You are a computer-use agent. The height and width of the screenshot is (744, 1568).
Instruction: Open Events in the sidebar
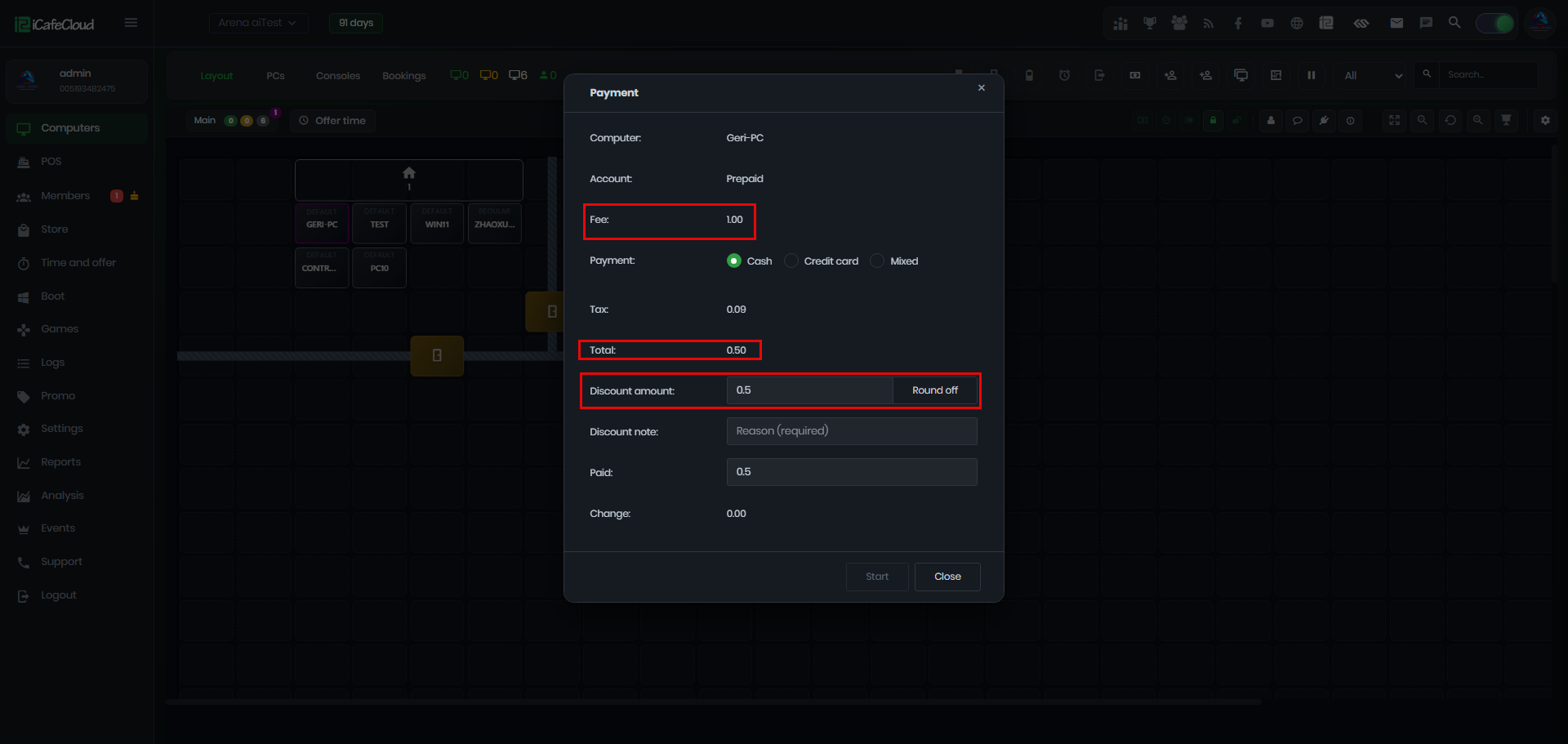pyautogui.click(x=77, y=528)
